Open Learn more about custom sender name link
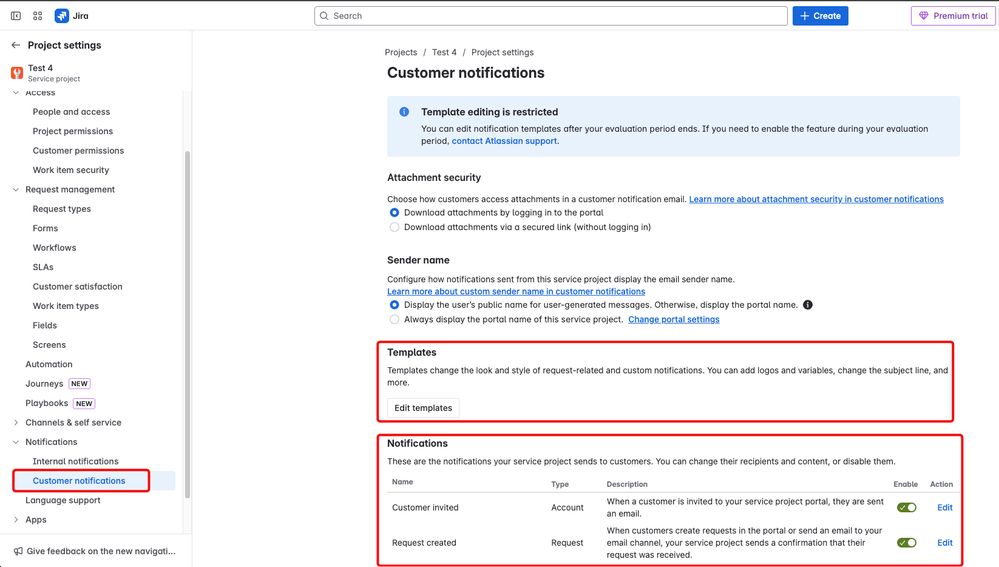Viewport: 999px width, 567px height. [516, 291]
